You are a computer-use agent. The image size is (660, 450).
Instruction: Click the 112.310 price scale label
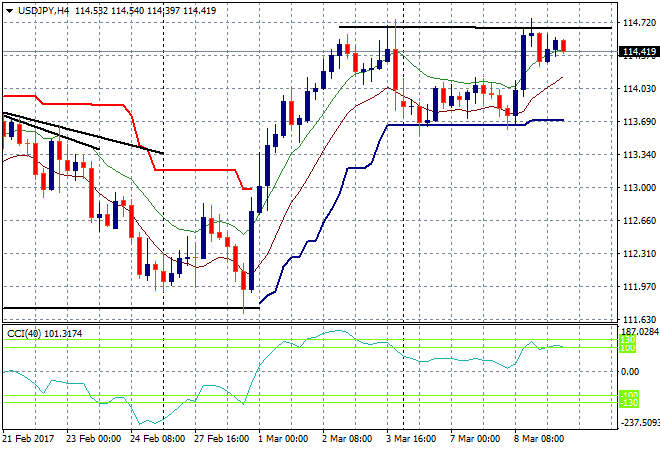coord(639,254)
